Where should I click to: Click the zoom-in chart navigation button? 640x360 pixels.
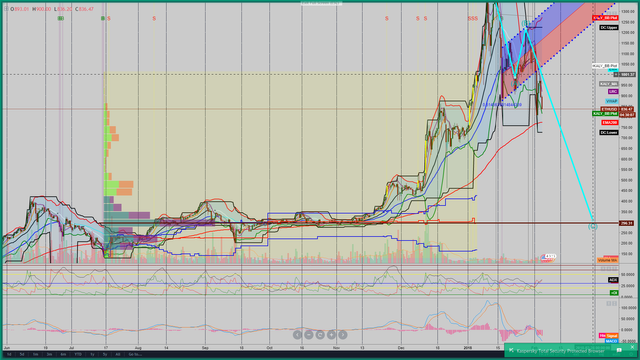pyautogui.click(x=331, y=335)
